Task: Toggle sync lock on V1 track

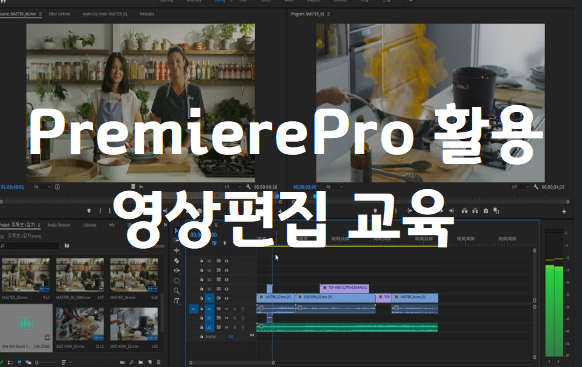Action: click(x=219, y=298)
